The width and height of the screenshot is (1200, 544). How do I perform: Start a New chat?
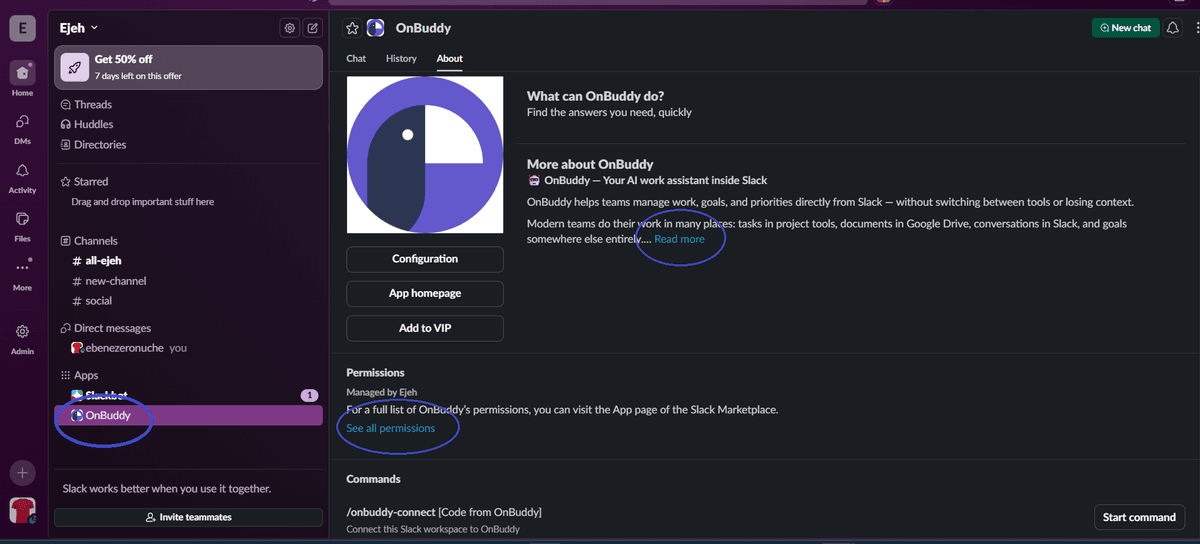click(x=1125, y=28)
